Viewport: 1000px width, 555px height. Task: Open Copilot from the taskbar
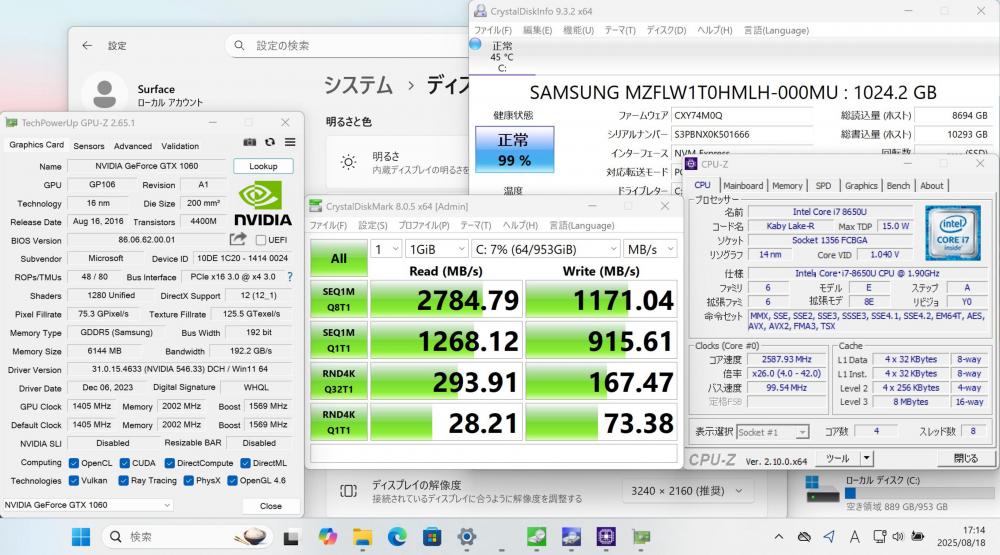pos(328,537)
